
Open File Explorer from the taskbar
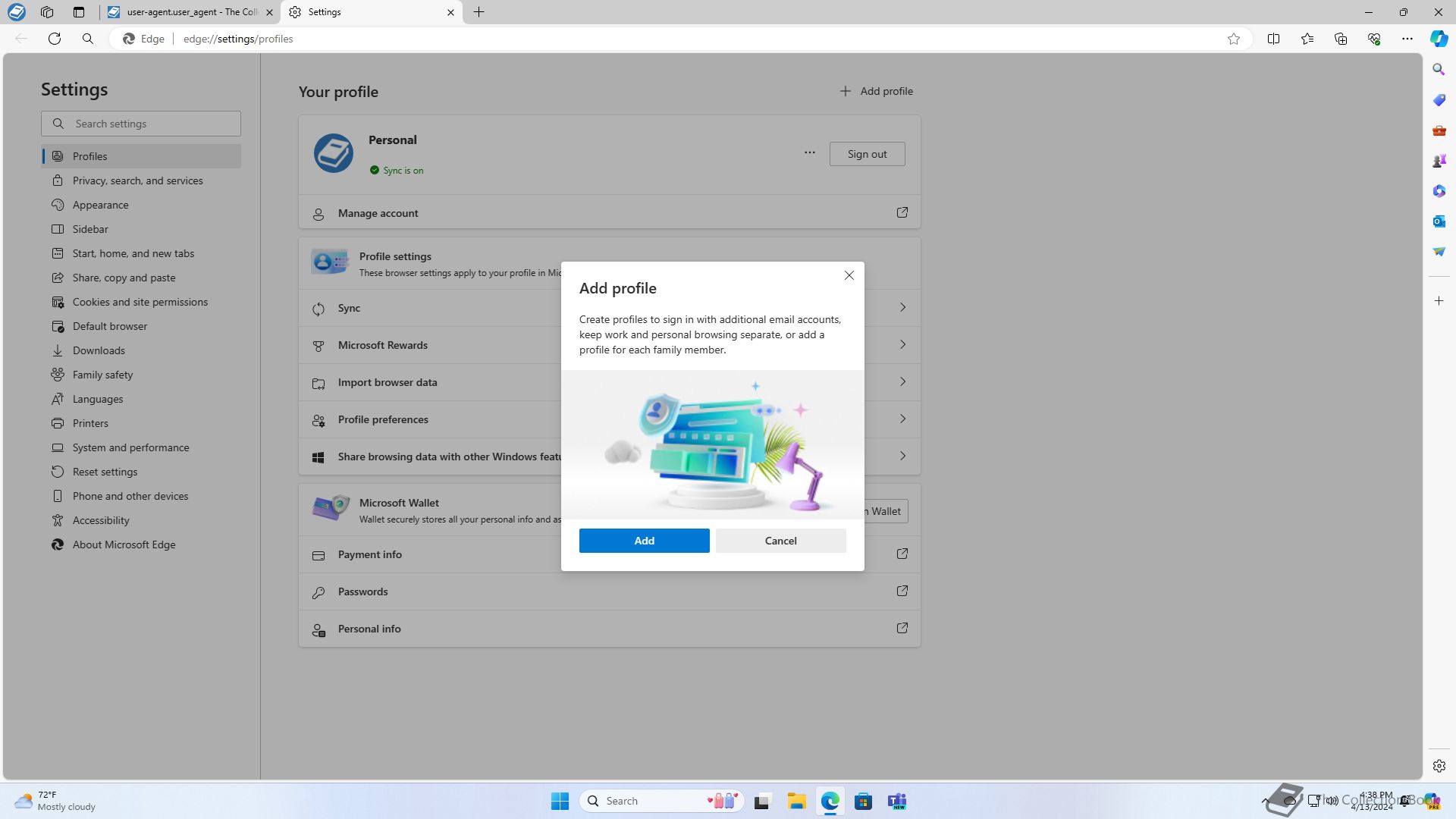point(796,801)
